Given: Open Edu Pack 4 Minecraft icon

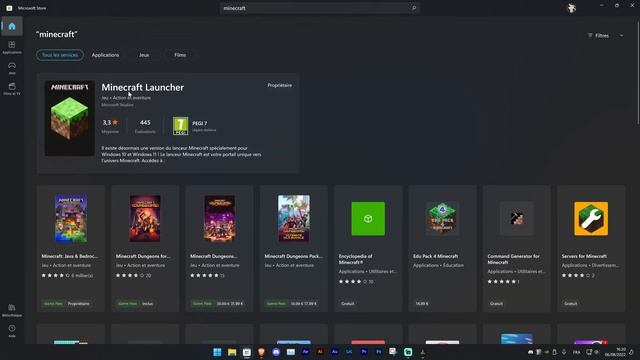Looking at the screenshot, I should tap(442, 218).
